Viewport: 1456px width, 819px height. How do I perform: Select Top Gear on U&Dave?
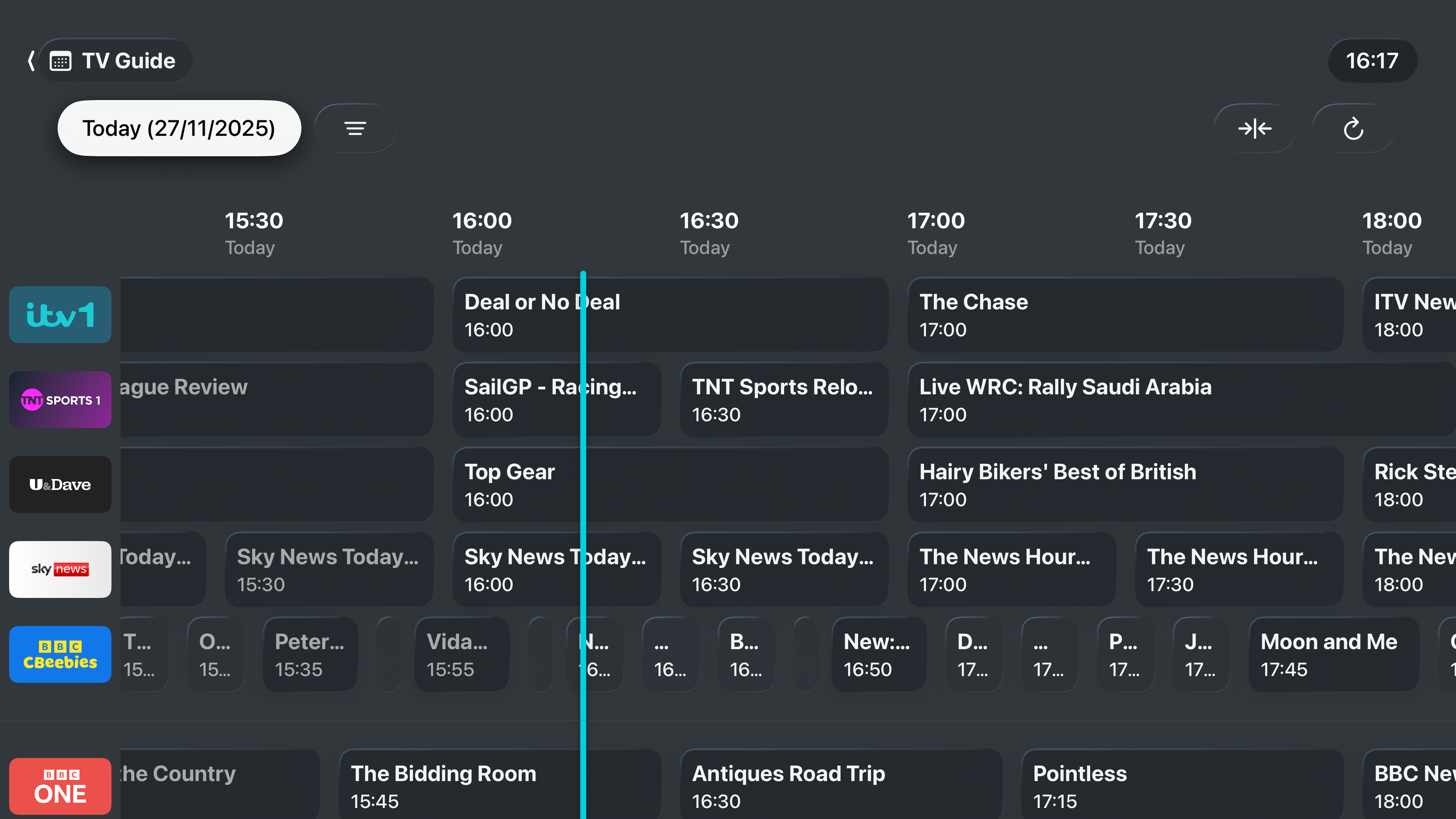coord(670,485)
